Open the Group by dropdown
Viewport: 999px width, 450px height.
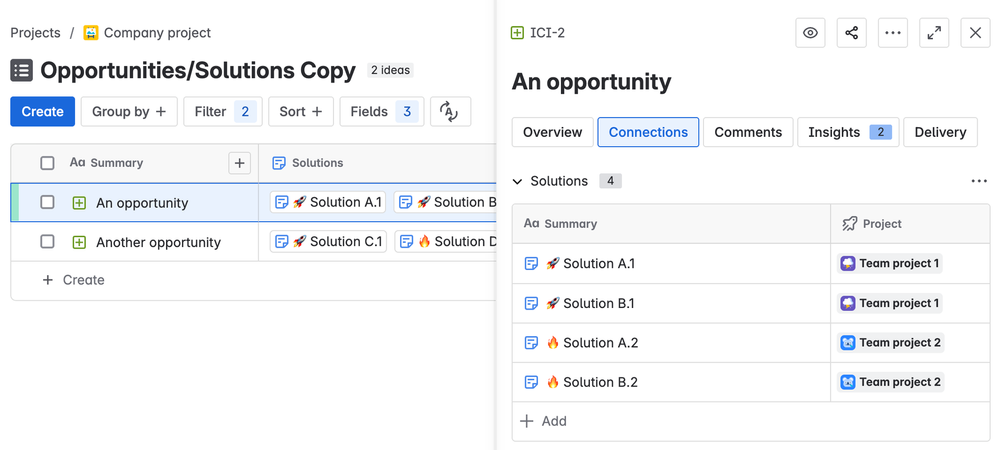[x=129, y=112]
